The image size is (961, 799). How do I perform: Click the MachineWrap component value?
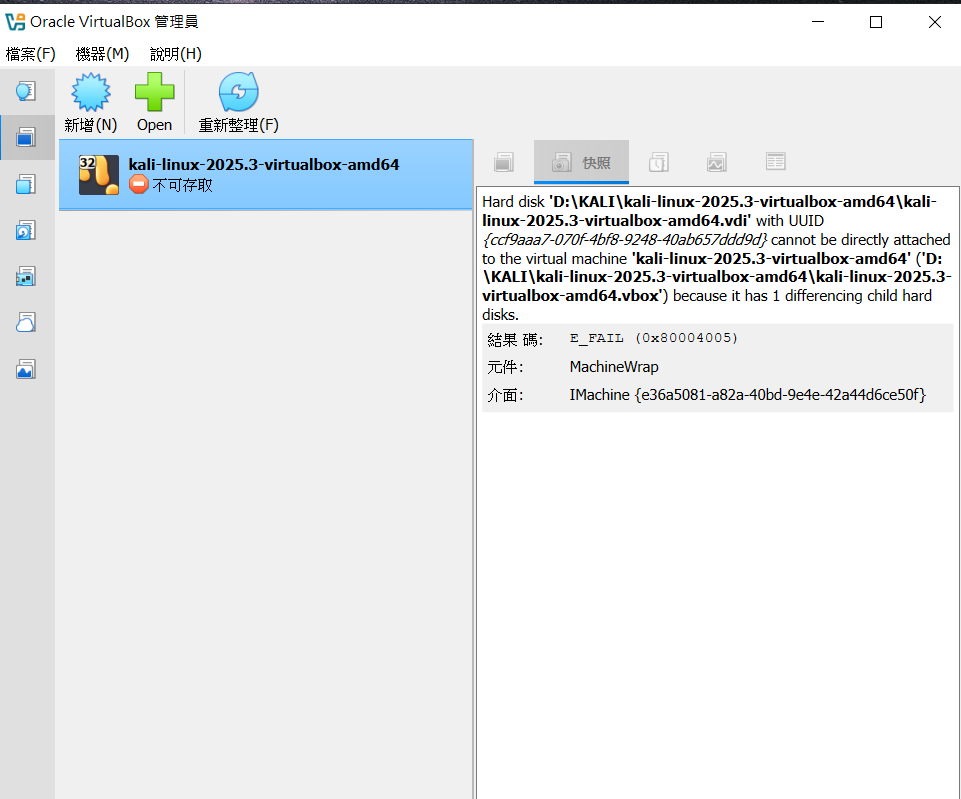(x=614, y=366)
